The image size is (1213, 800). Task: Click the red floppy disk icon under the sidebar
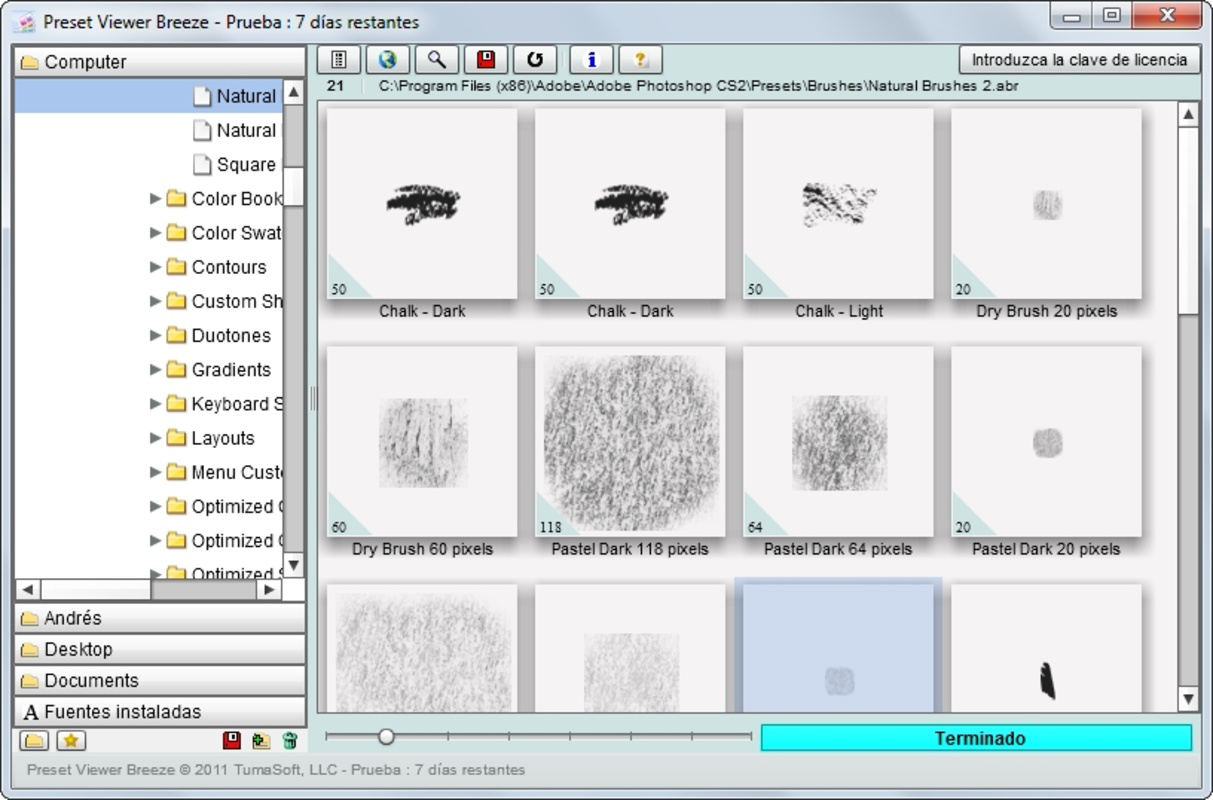tap(232, 741)
